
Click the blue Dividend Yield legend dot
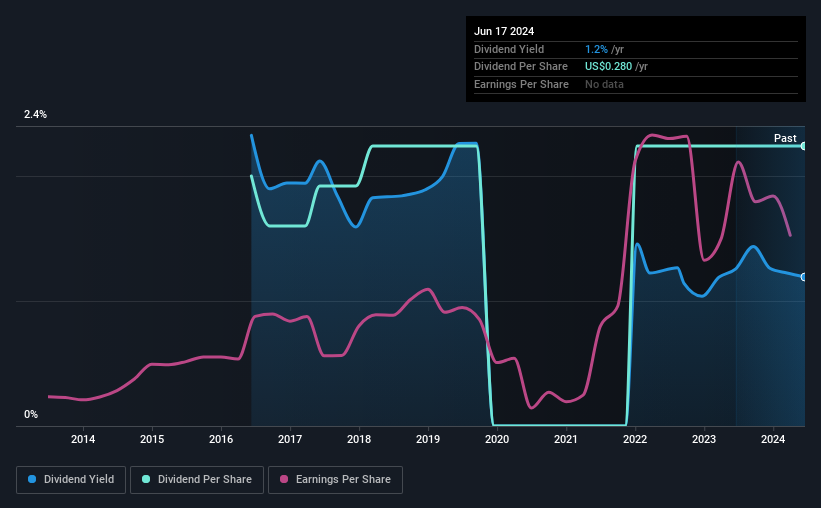[x=32, y=479]
